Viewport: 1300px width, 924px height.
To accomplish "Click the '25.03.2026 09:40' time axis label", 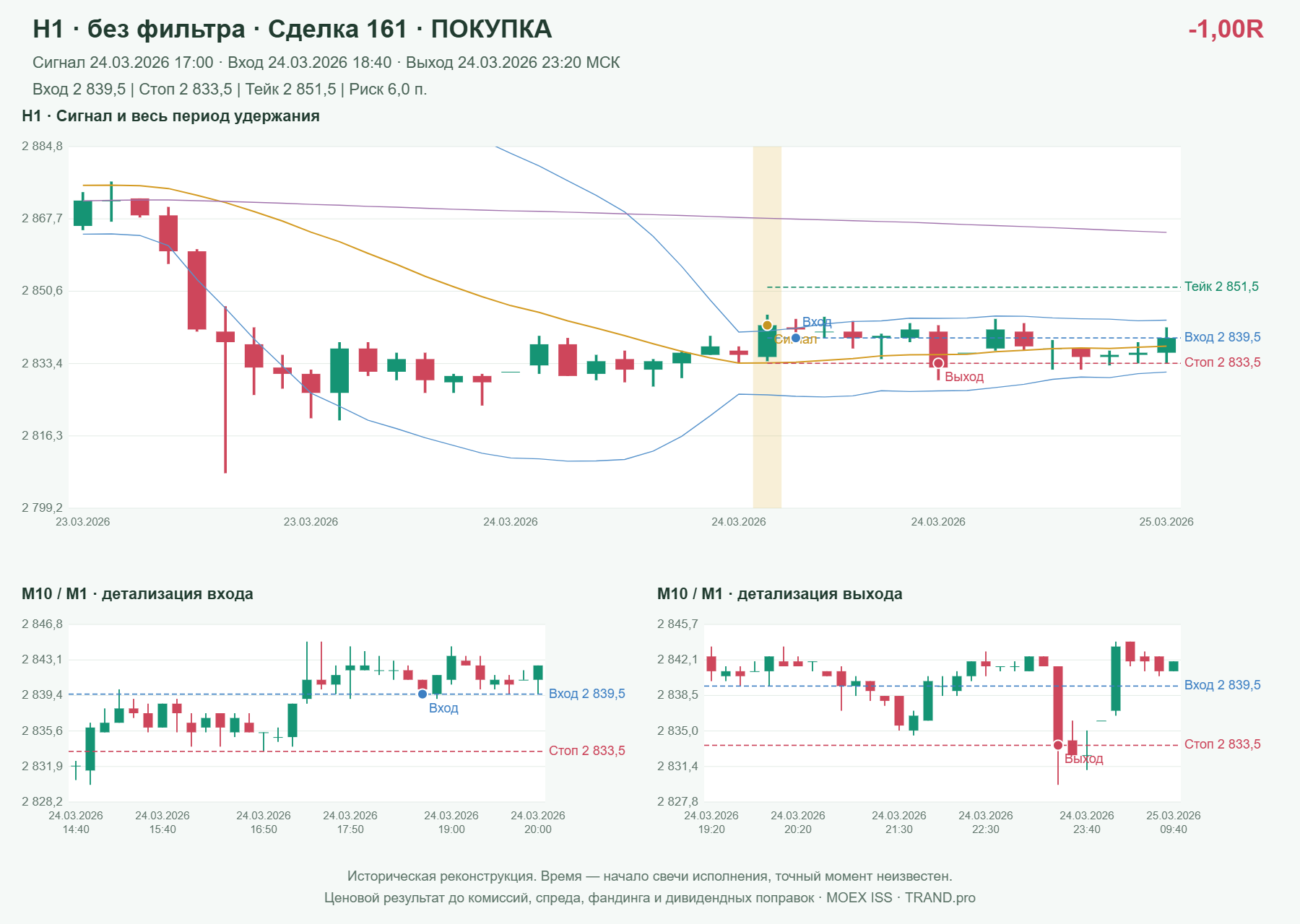I will click(1174, 822).
